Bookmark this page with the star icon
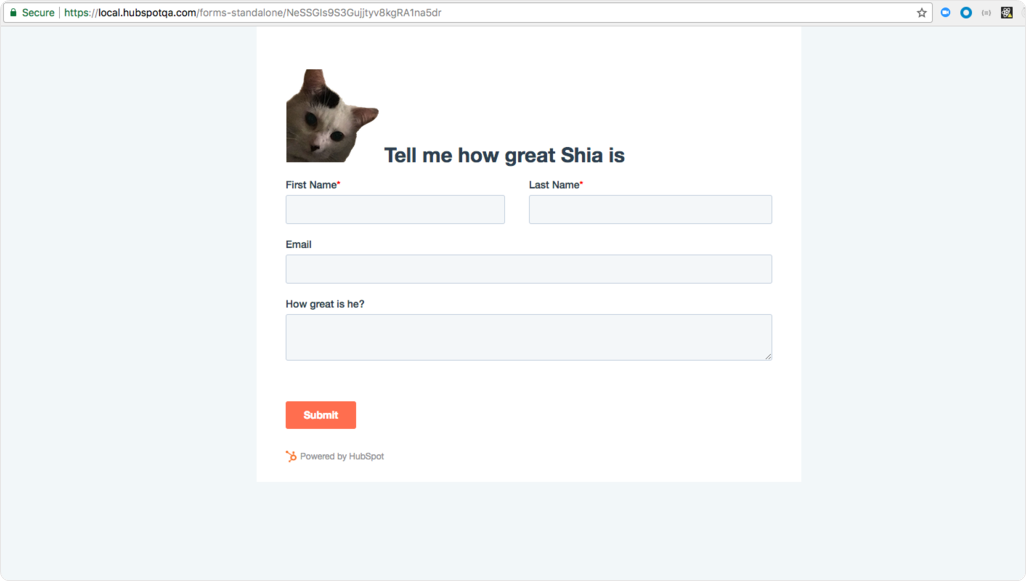Screen dimensions: 1026x581 coord(921,13)
